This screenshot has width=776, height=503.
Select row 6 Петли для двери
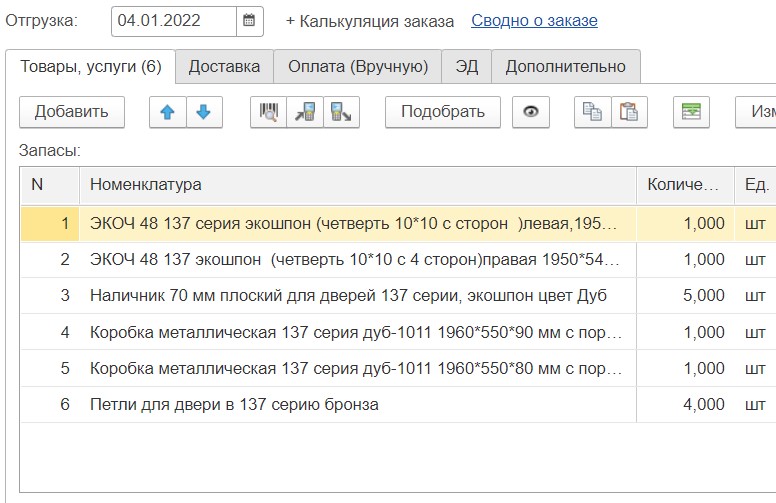pos(234,405)
